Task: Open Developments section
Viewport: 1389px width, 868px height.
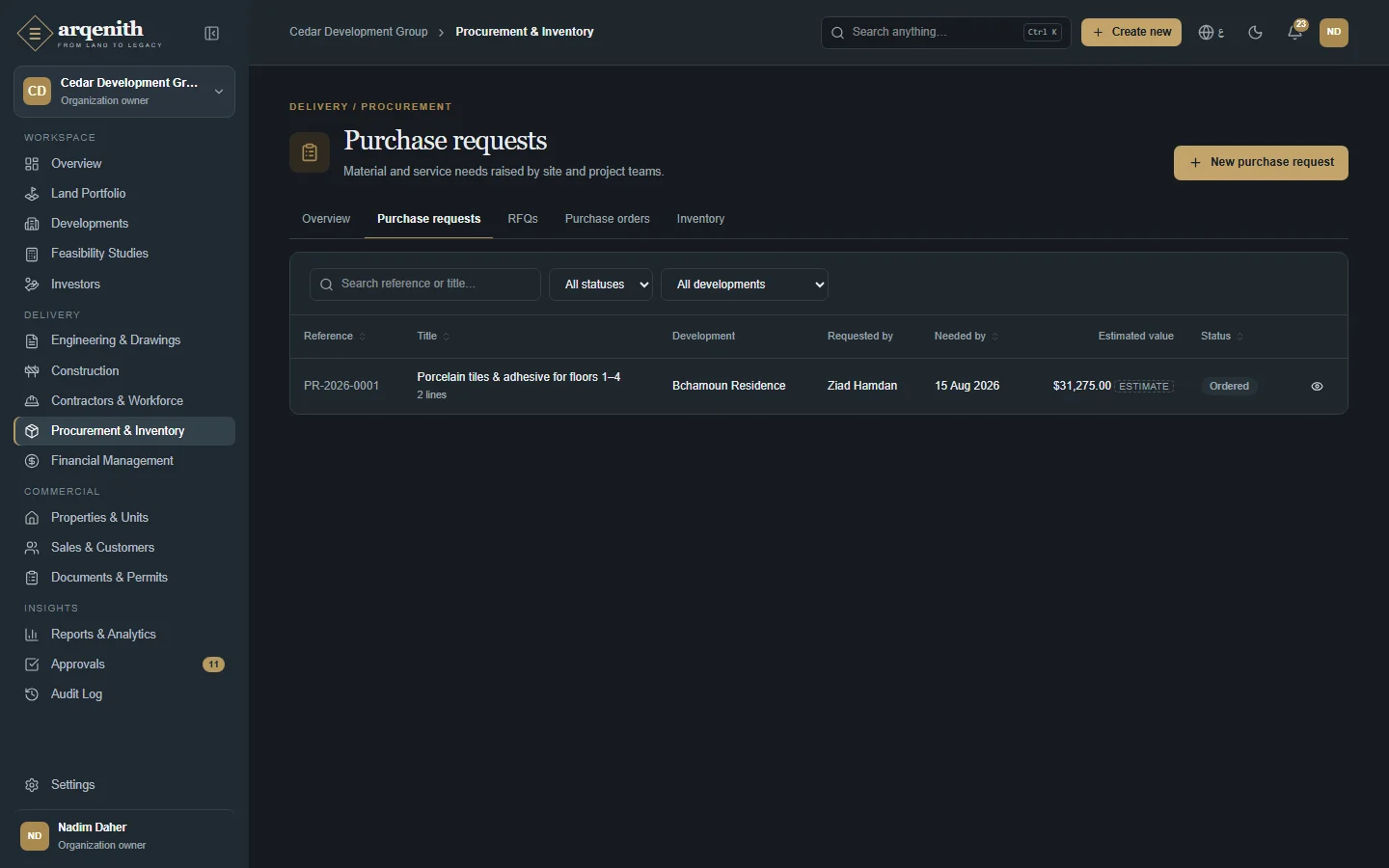Action: tap(124, 224)
